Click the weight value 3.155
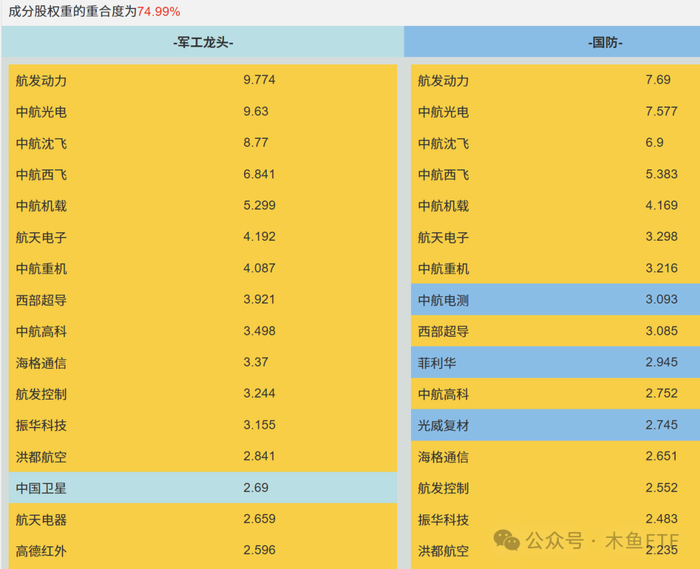The height and width of the screenshot is (569, 700). (259, 424)
